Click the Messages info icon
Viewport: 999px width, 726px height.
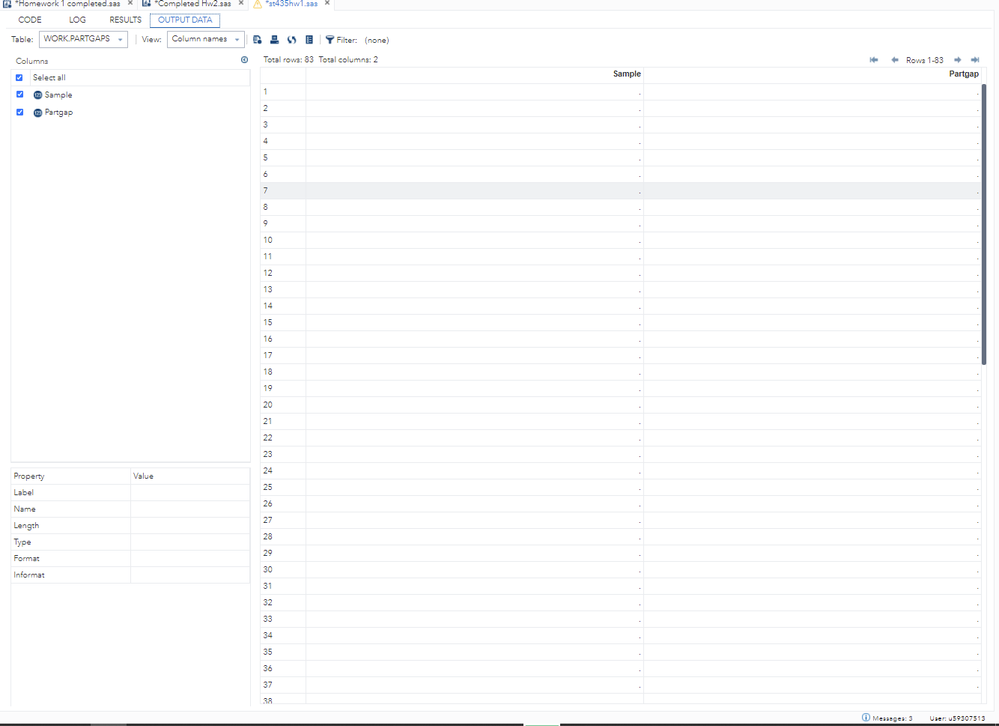866,718
